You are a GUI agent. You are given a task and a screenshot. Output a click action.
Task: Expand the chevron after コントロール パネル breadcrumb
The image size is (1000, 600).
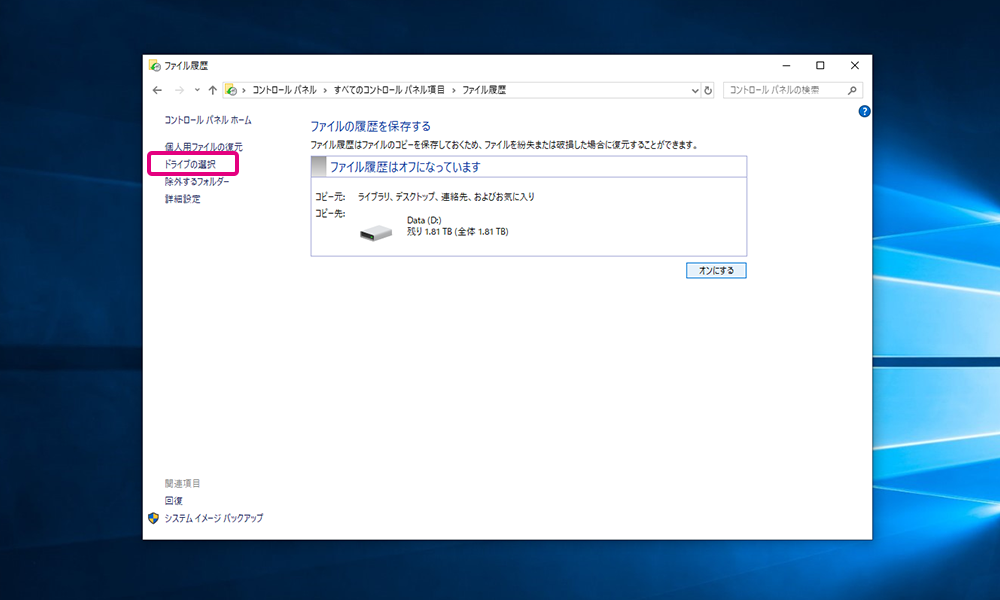(325, 90)
